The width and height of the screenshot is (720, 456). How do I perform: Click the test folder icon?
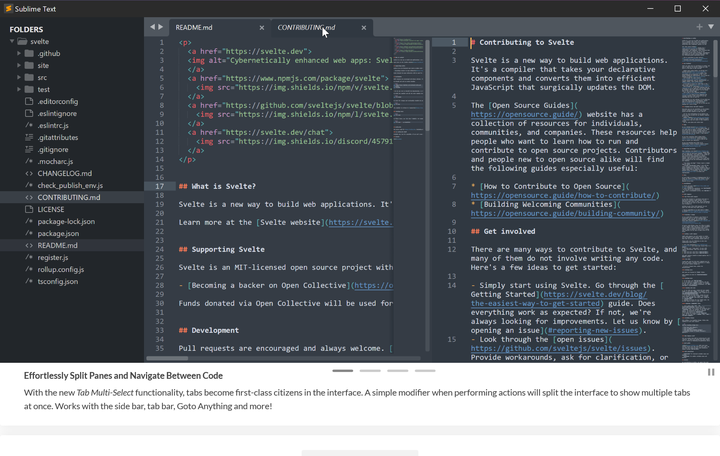[29, 89]
